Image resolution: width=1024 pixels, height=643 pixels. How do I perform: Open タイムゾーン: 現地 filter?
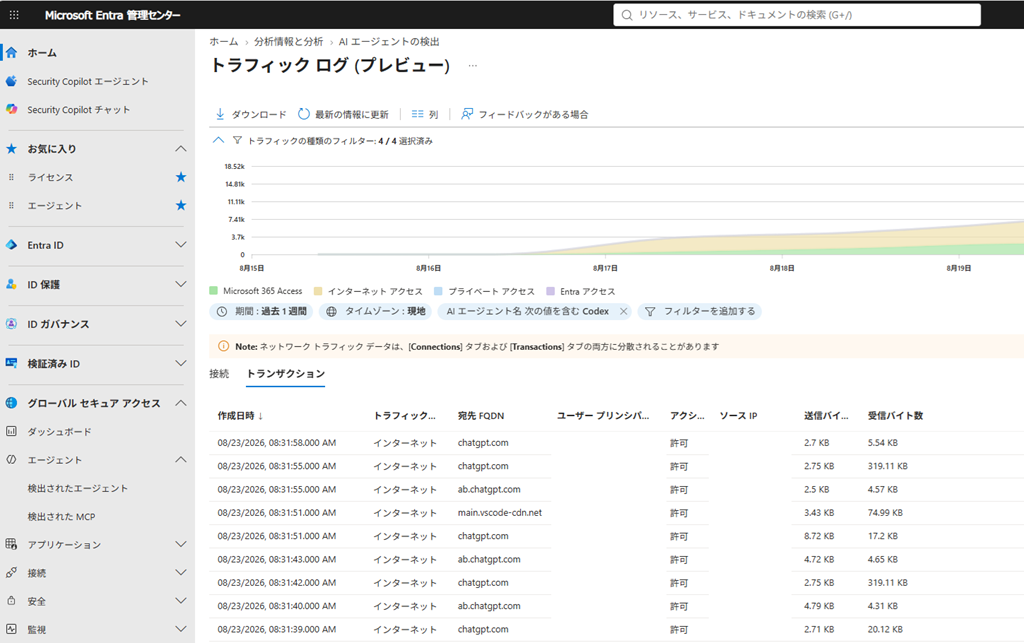click(x=376, y=311)
